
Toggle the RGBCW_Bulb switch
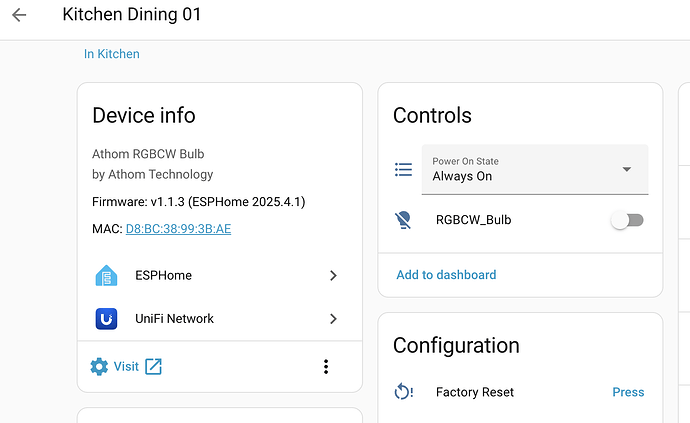point(628,220)
